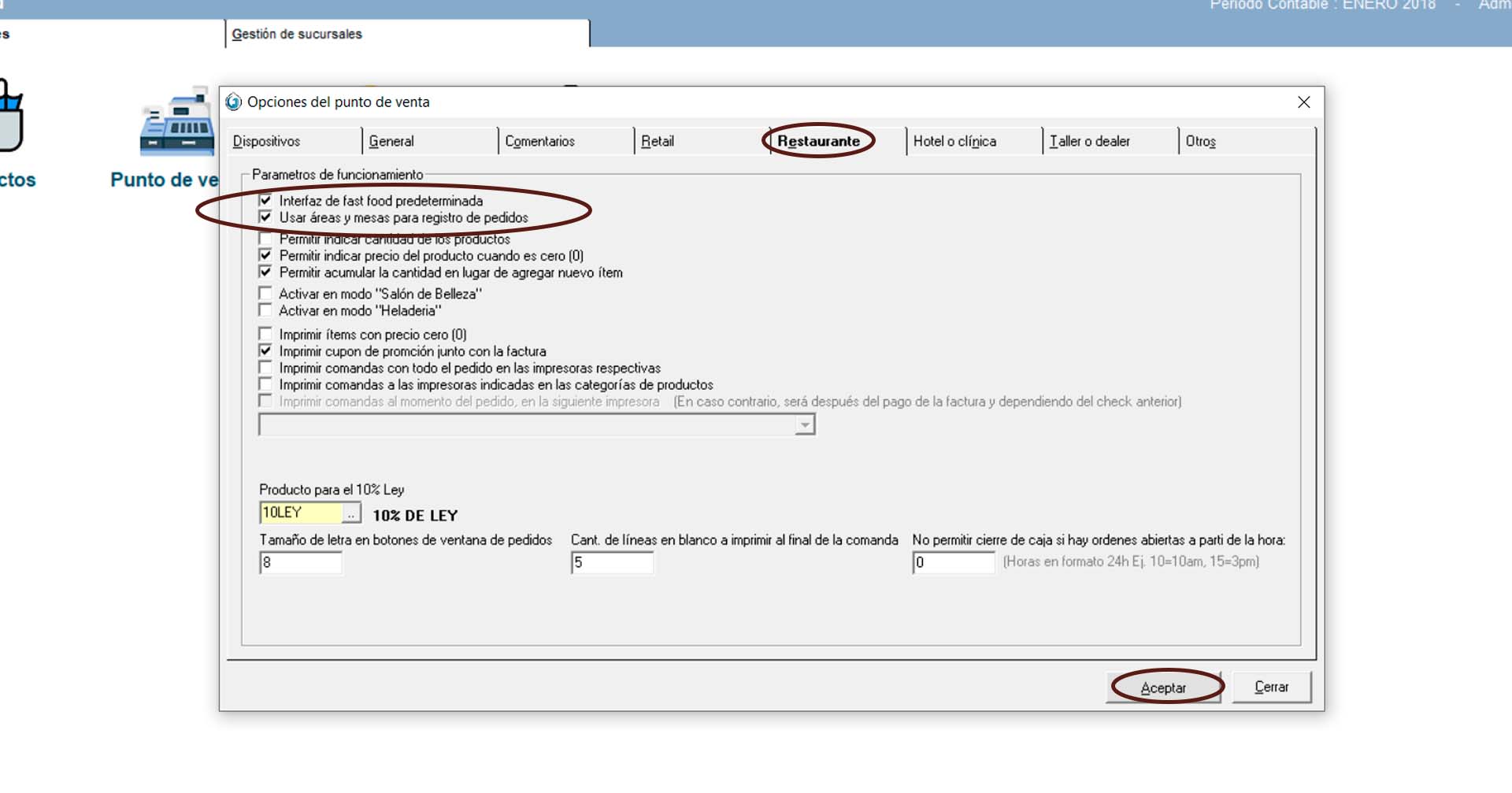Expand the comanda printer dropdown list
The image size is (1512, 793).
pos(804,425)
